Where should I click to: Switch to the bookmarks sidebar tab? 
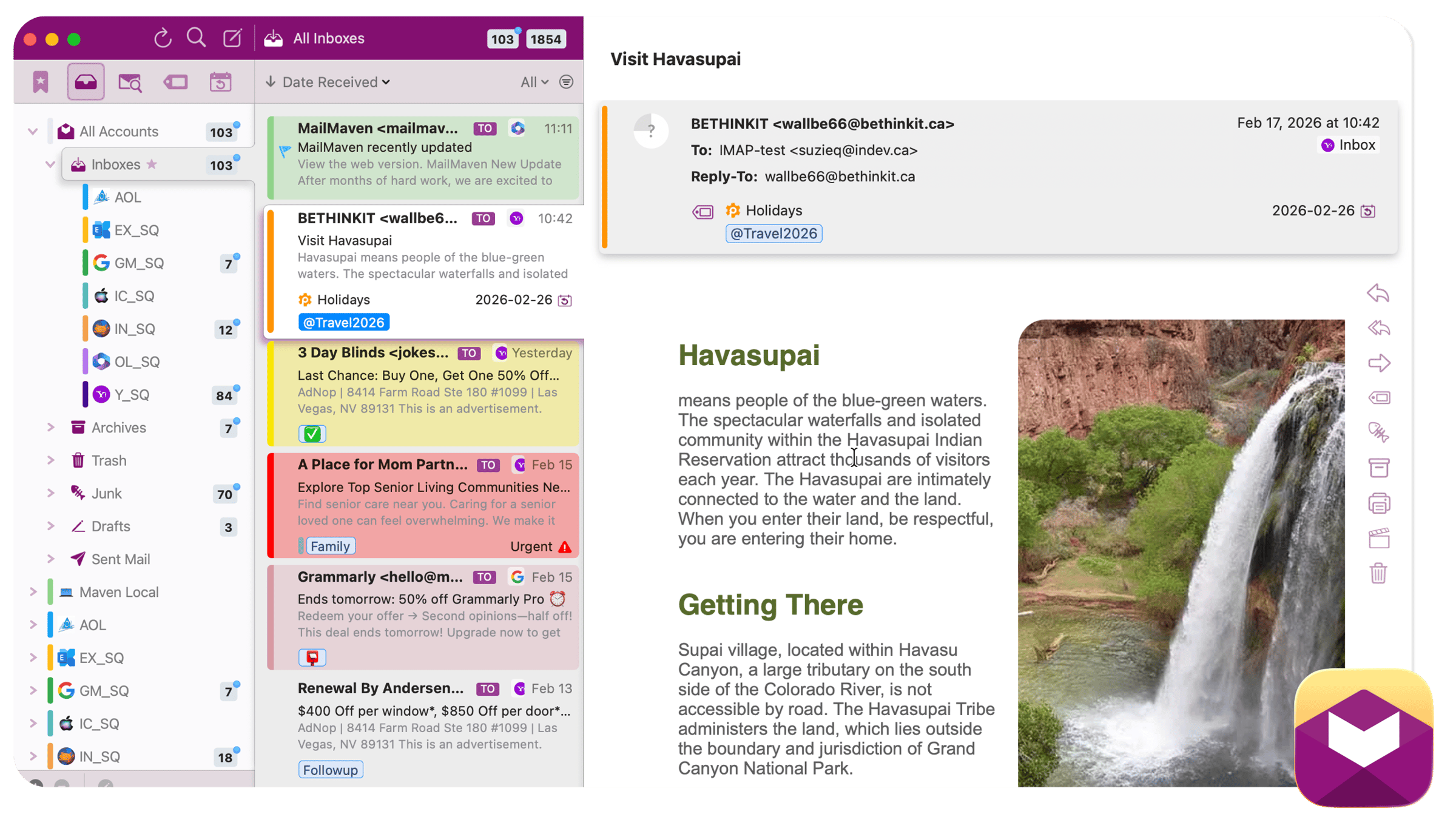(41, 82)
